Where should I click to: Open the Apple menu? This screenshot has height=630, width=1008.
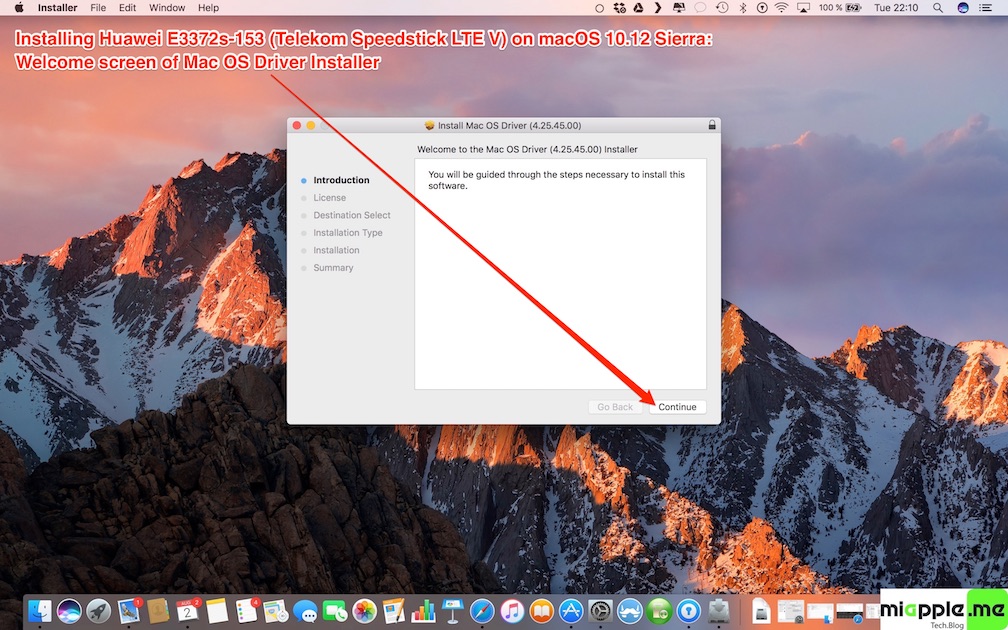(x=18, y=8)
